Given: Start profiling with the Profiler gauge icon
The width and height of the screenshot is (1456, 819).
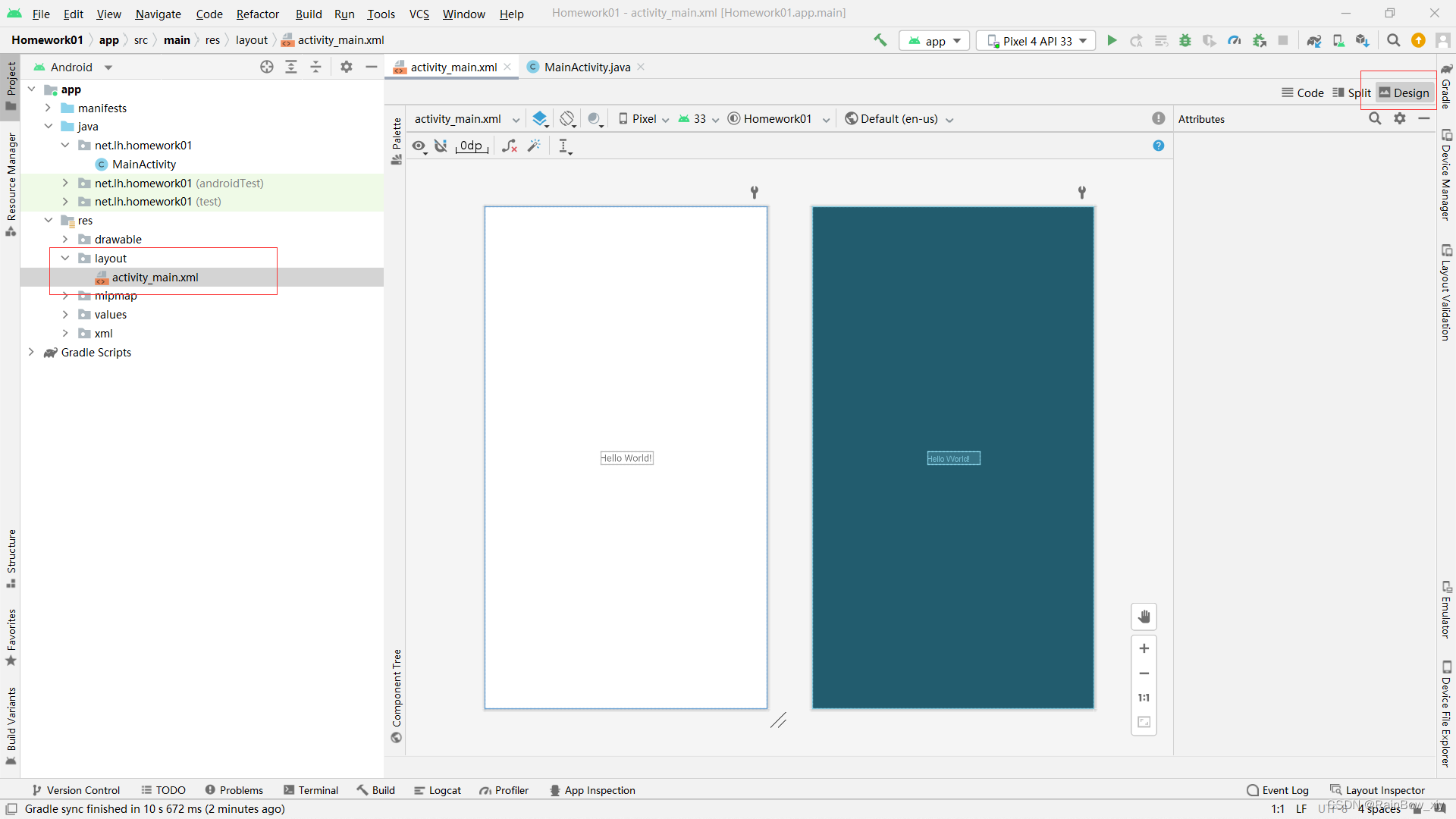Looking at the screenshot, I should click(x=1234, y=40).
